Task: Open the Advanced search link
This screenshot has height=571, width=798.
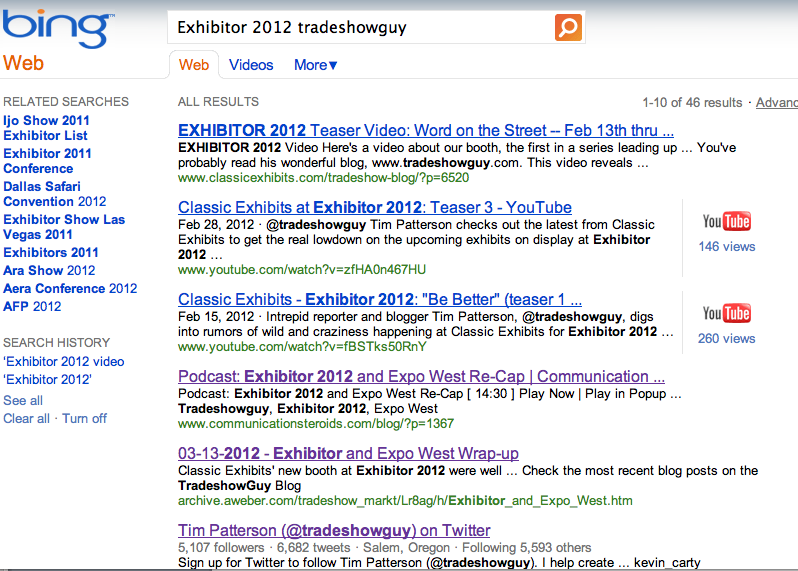Action: (x=777, y=102)
